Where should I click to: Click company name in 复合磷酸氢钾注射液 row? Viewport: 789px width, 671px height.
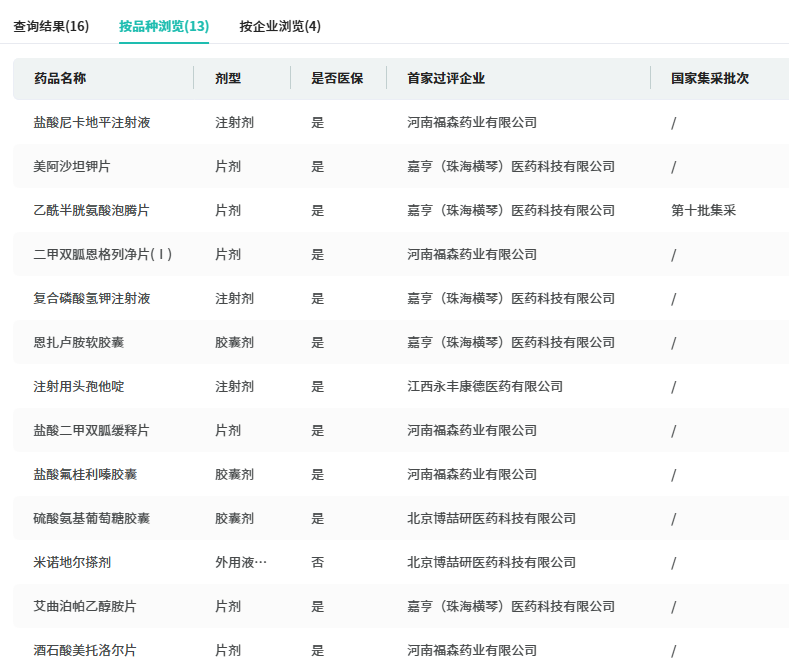[x=511, y=299]
